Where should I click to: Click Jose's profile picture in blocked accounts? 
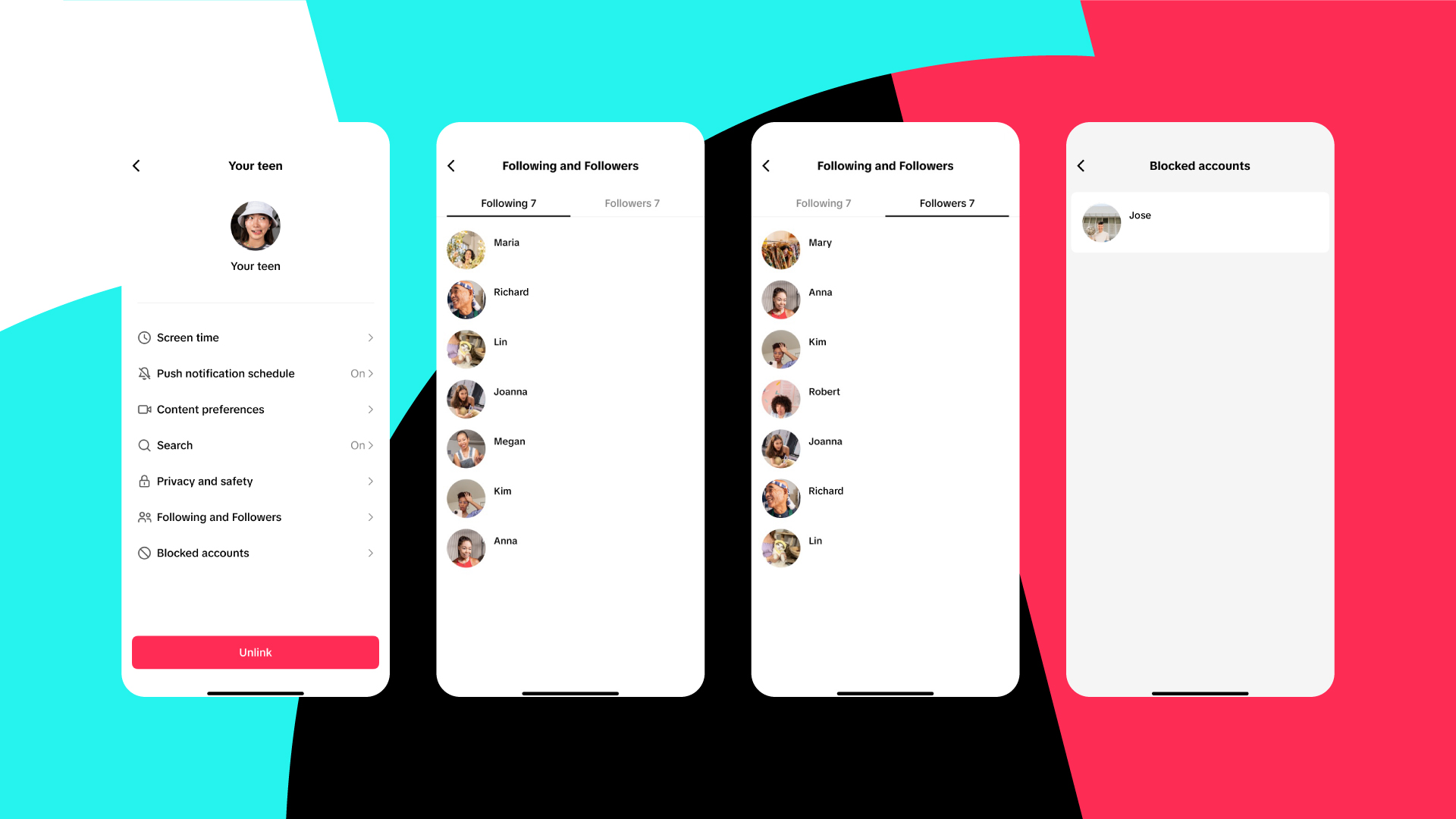point(1102,222)
